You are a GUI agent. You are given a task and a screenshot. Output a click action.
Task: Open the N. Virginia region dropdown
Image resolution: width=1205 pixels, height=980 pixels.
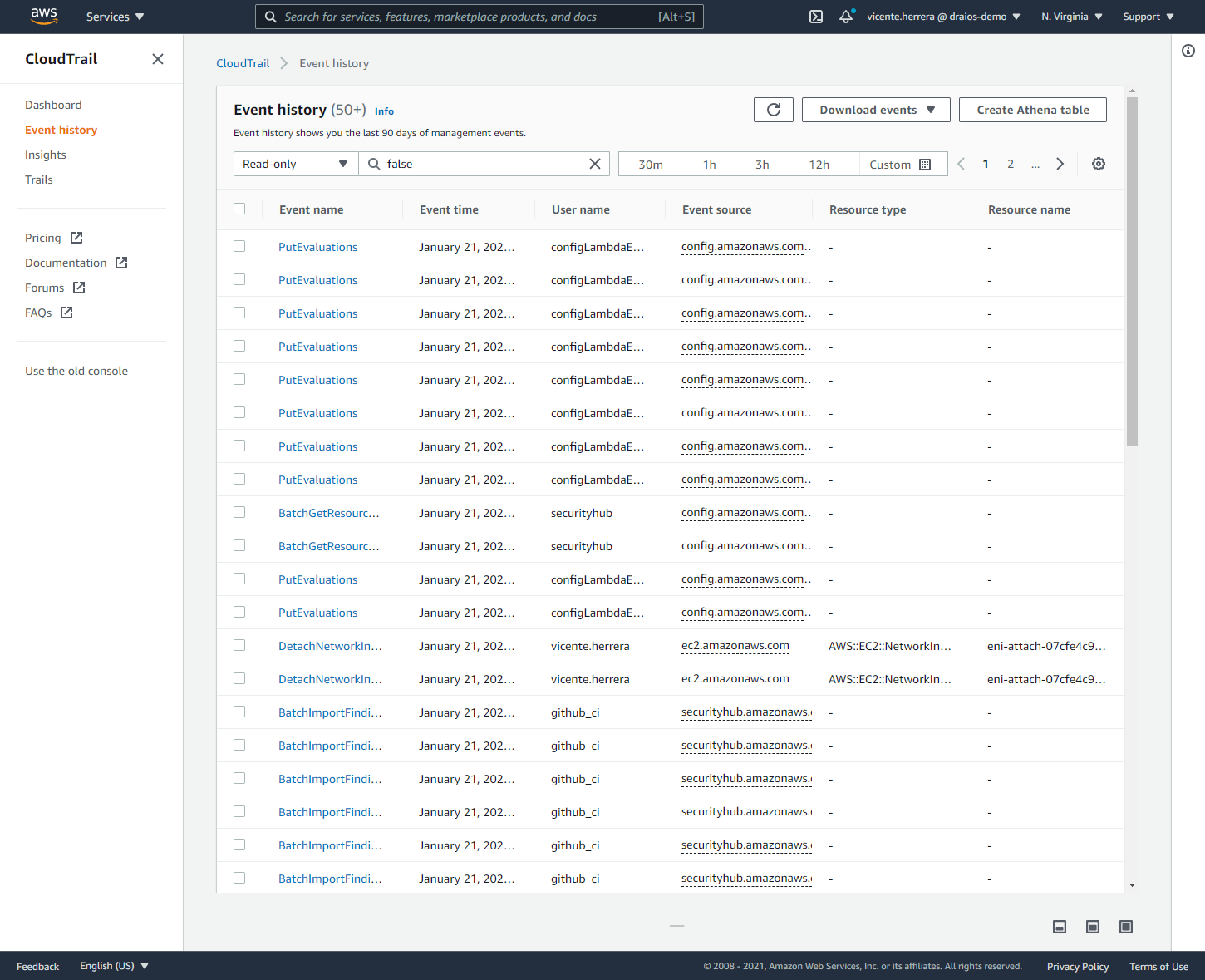point(1072,17)
